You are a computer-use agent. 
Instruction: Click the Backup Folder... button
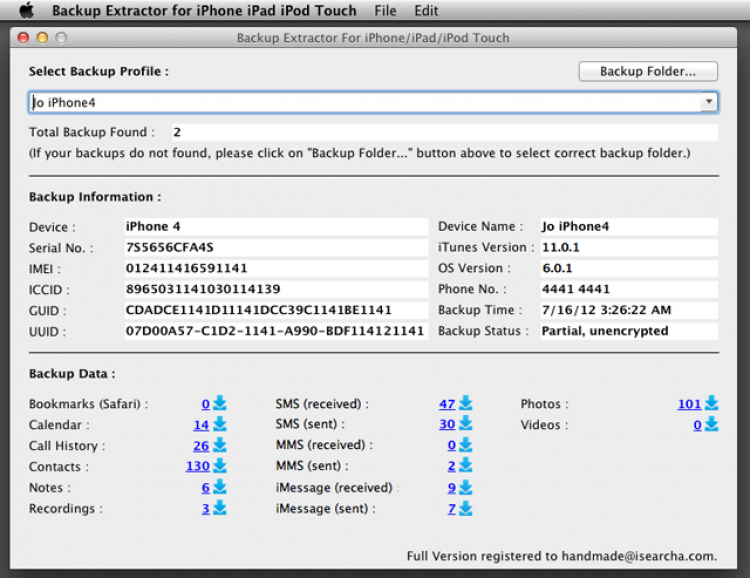648,71
